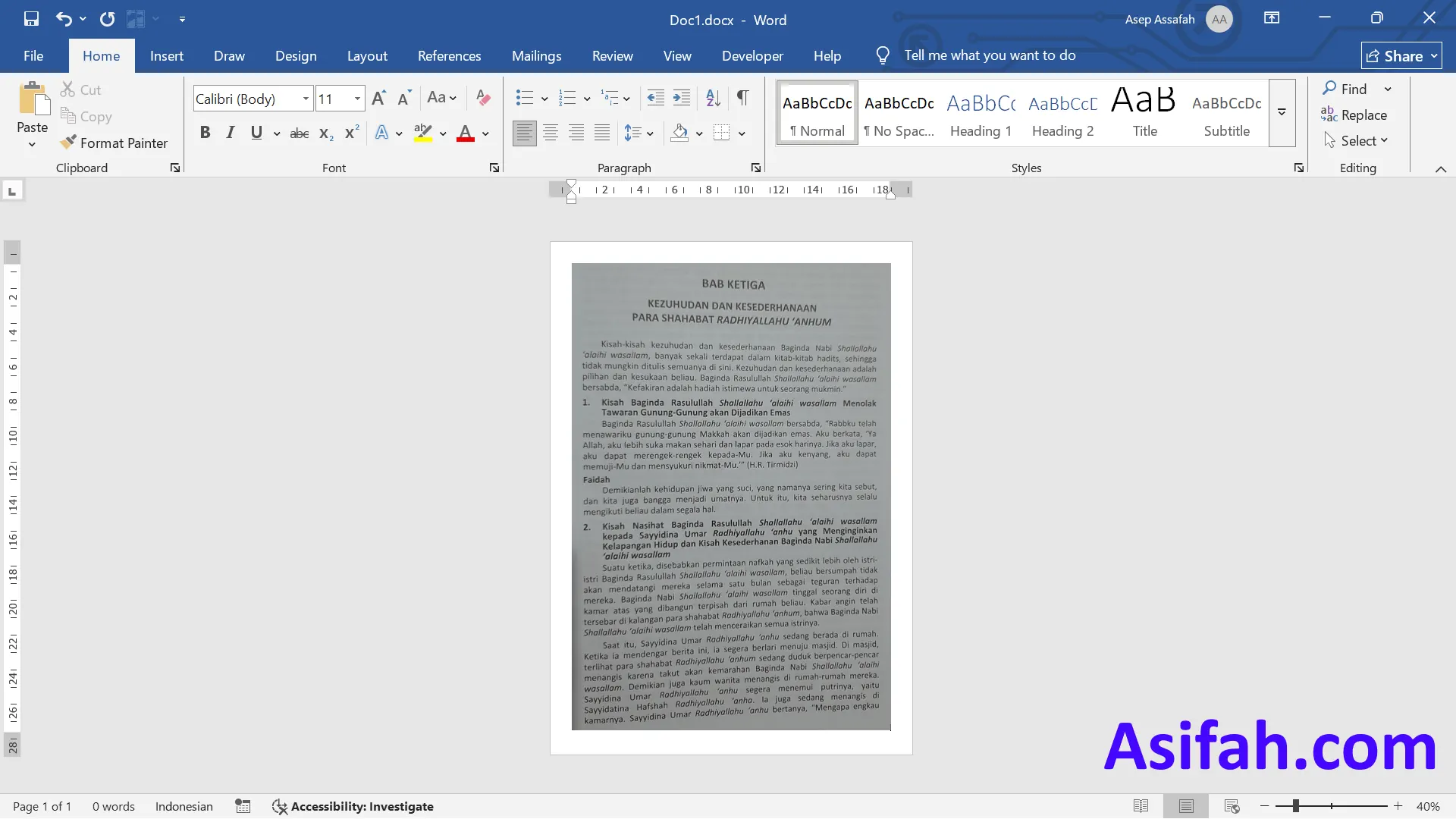Open the Tell Me lightbulb search
Screen dimensions: 1456x819
coord(882,55)
